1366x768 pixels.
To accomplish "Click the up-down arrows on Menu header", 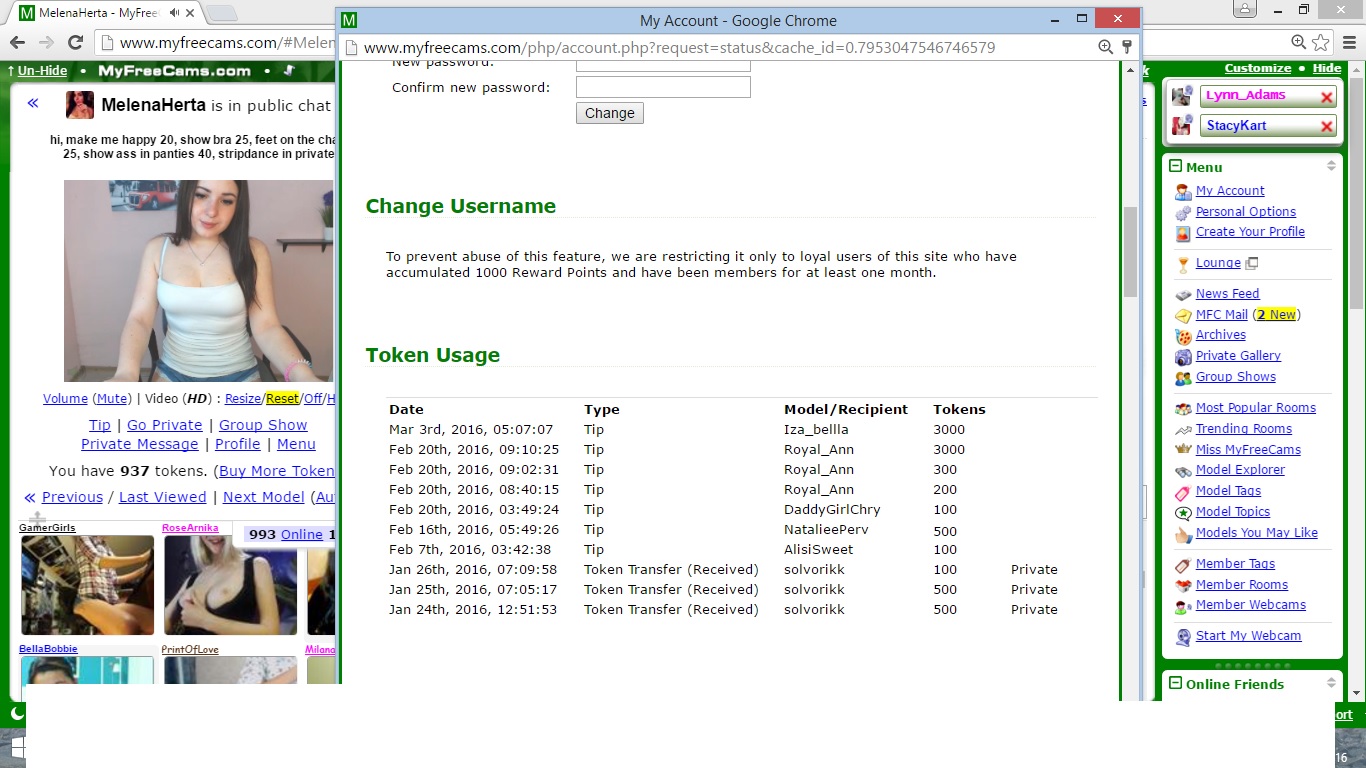I will click(x=1331, y=166).
